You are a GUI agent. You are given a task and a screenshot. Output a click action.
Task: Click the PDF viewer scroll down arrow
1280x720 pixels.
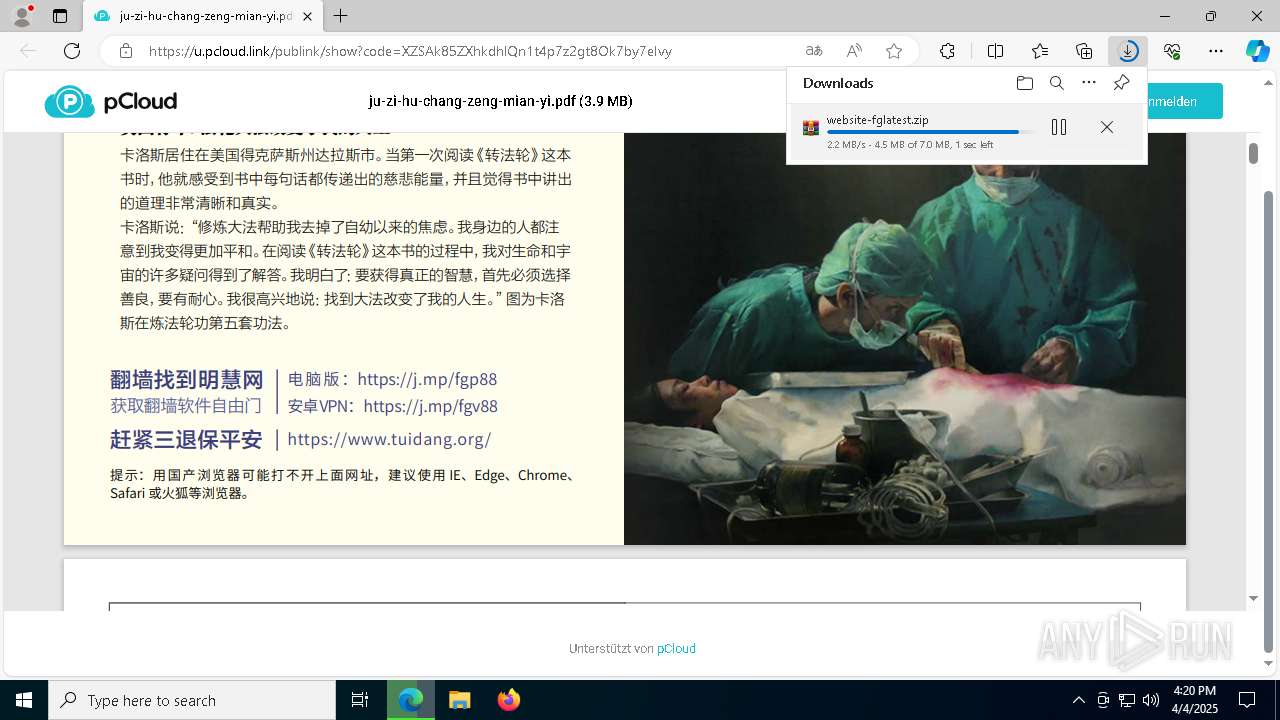(1253, 599)
